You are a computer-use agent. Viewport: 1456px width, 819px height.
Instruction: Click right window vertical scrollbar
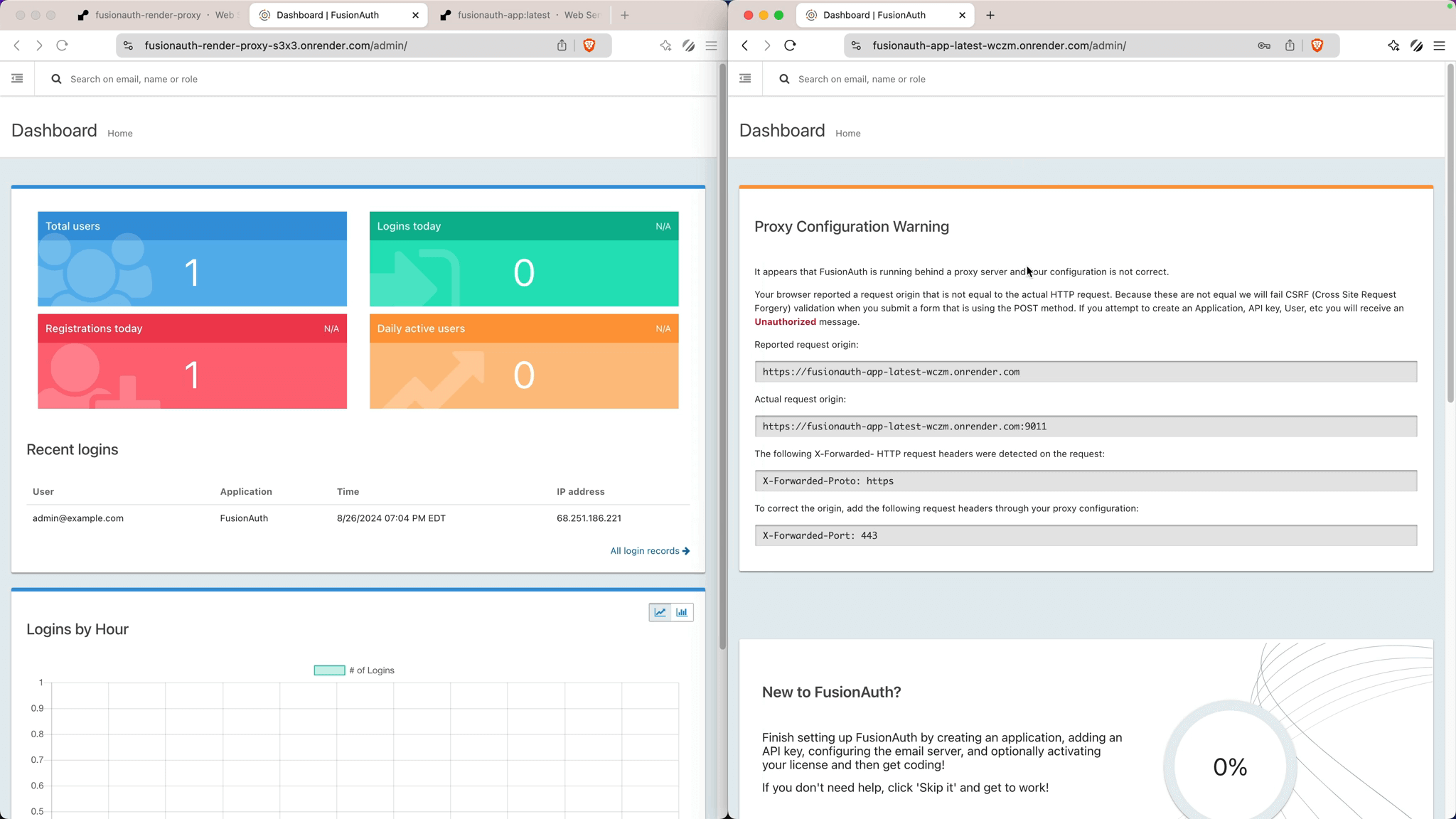[x=1450, y=235]
